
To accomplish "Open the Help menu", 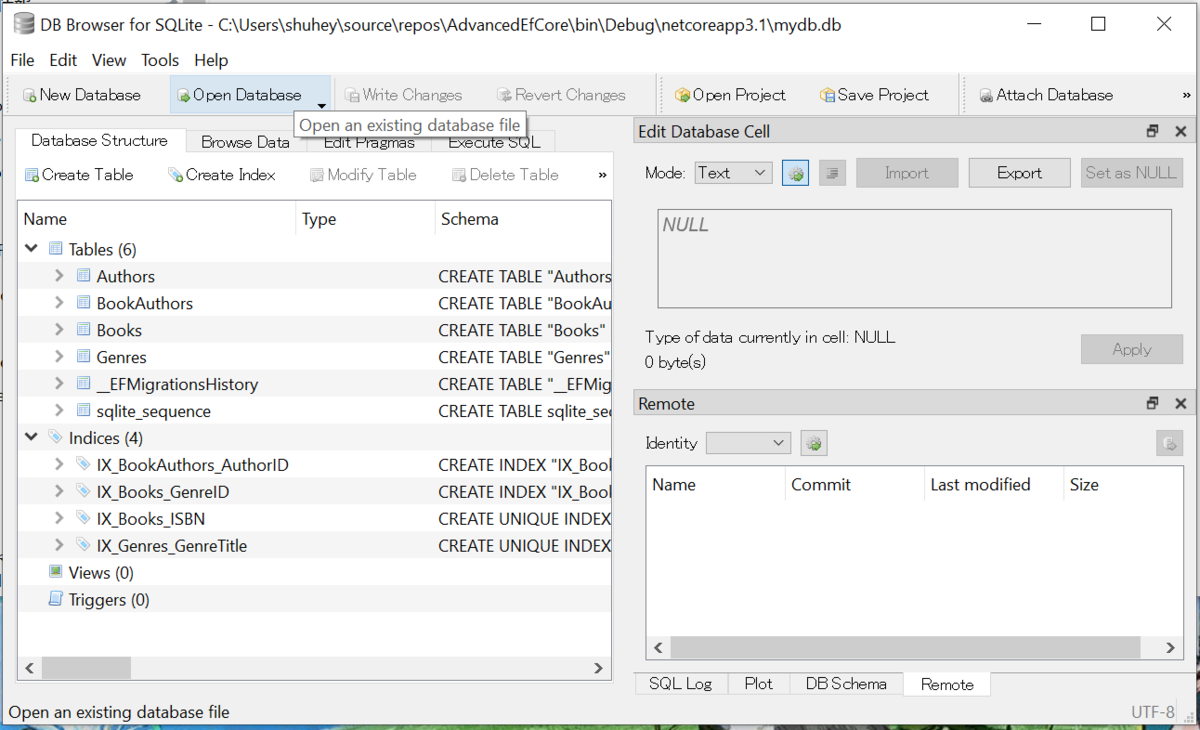I will [211, 60].
